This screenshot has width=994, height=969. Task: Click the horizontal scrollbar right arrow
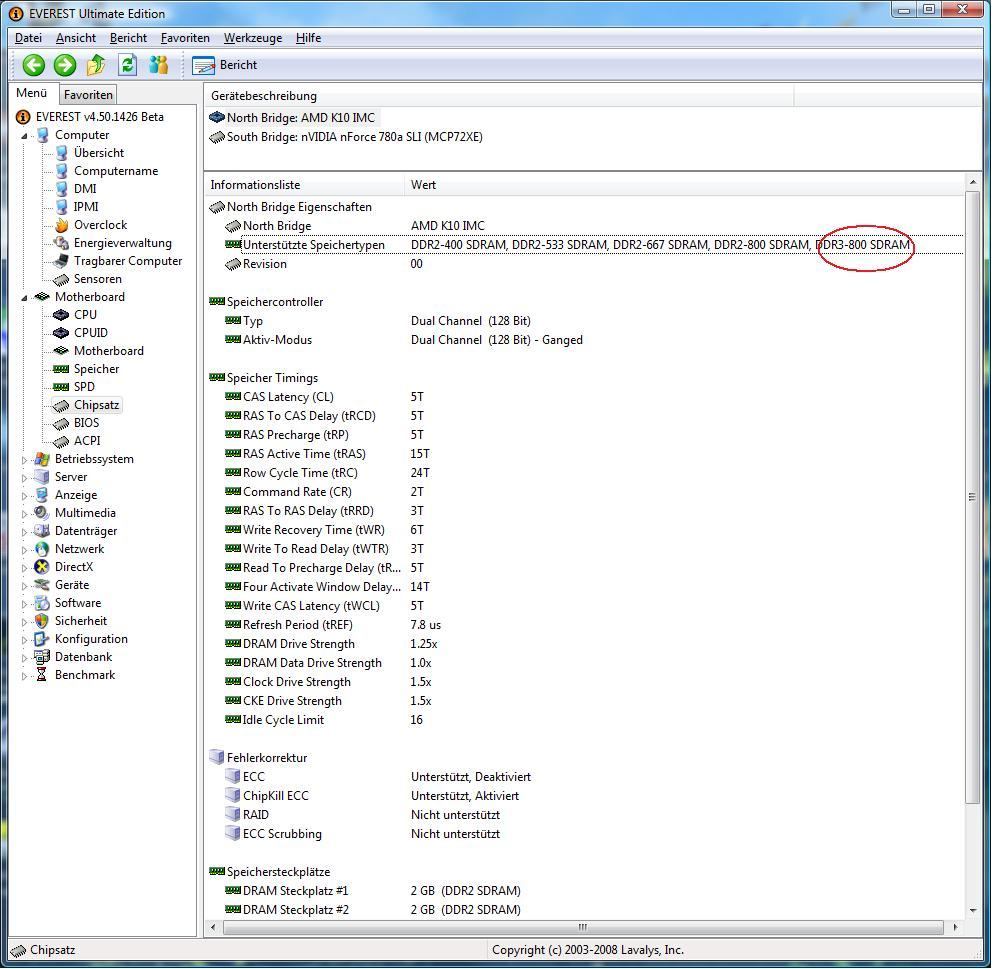pyautogui.click(x=956, y=928)
